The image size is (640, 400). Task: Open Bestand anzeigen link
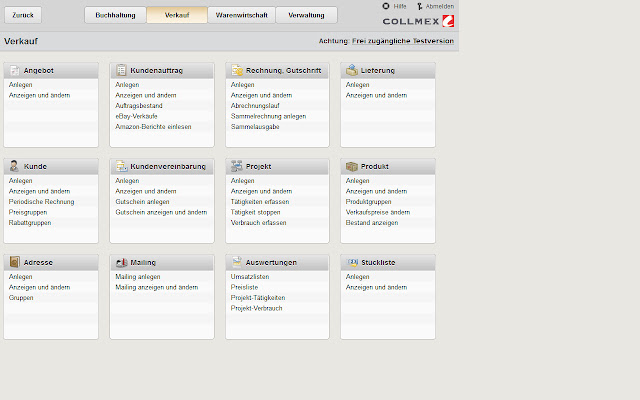pyautogui.click(x=372, y=223)
